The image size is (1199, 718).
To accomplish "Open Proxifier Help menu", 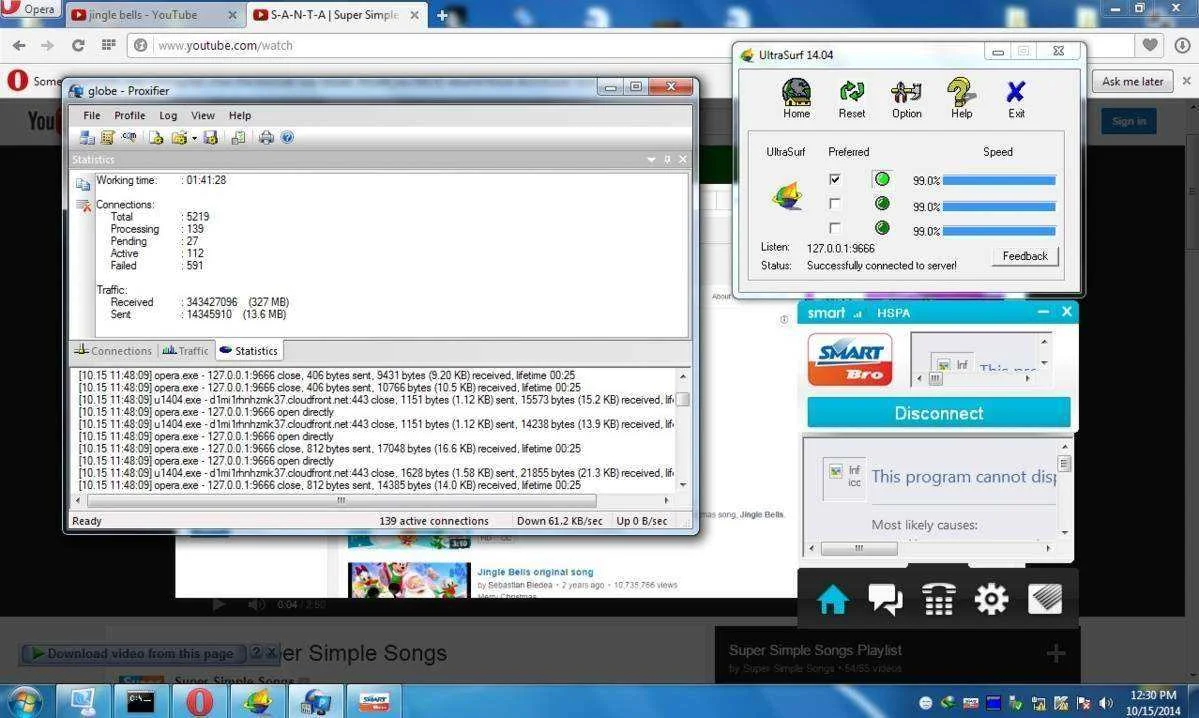I will (x=239, y=115).
